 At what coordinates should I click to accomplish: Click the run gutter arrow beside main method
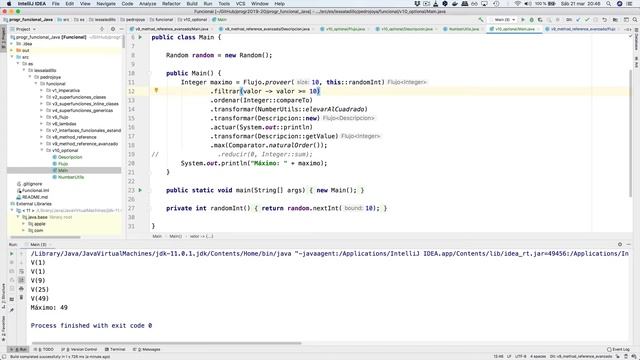(140, 190)
